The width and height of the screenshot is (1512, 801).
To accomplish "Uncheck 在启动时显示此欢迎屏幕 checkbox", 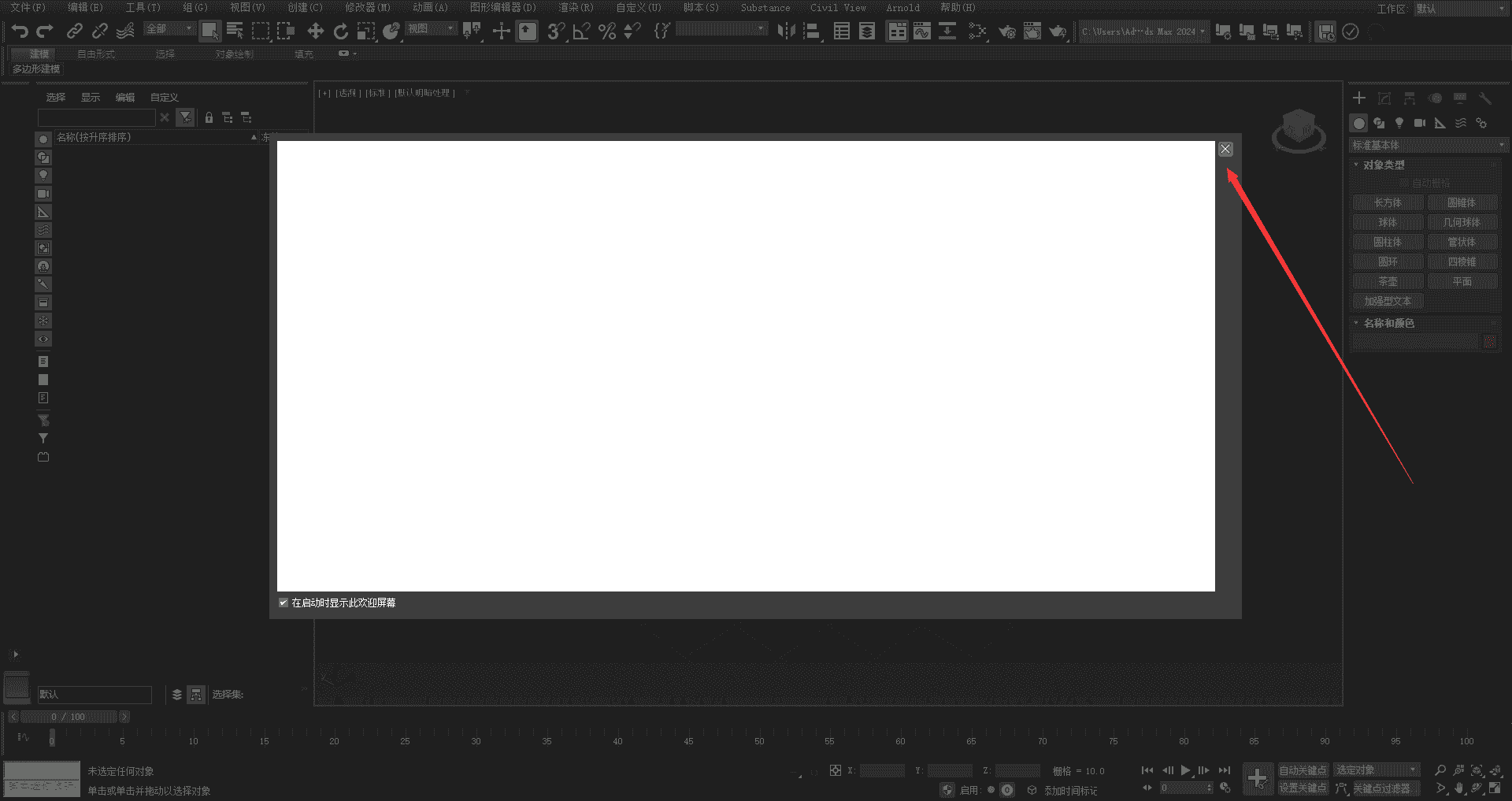I will (283, 603).
